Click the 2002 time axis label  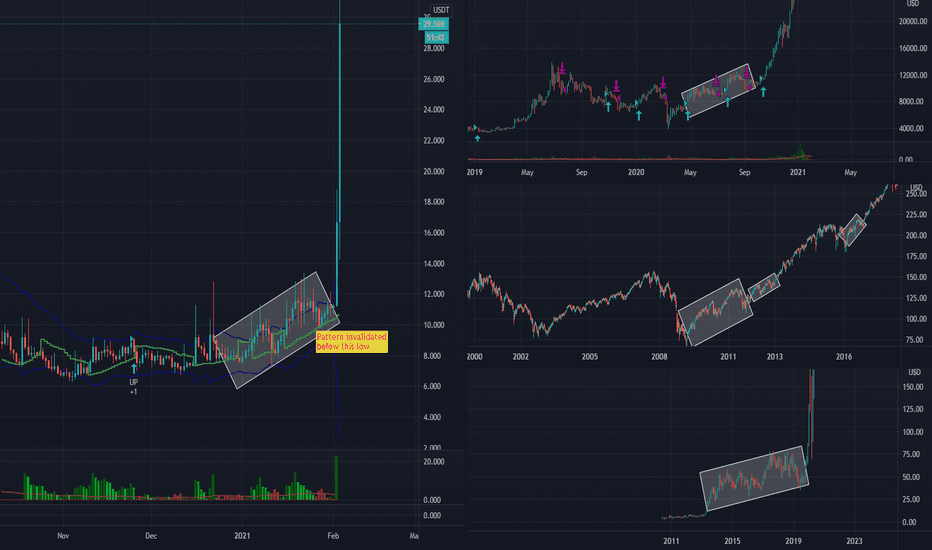point(520,357)
